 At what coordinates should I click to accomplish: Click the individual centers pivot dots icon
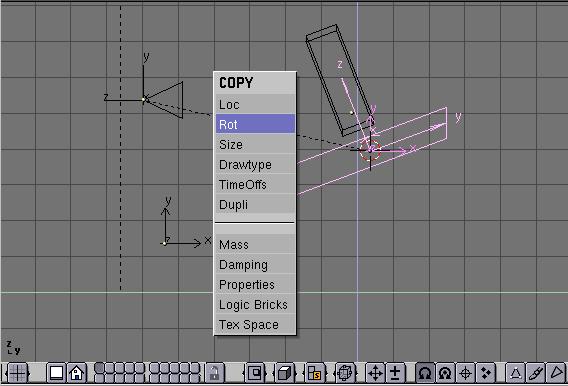tap(485, 373)
